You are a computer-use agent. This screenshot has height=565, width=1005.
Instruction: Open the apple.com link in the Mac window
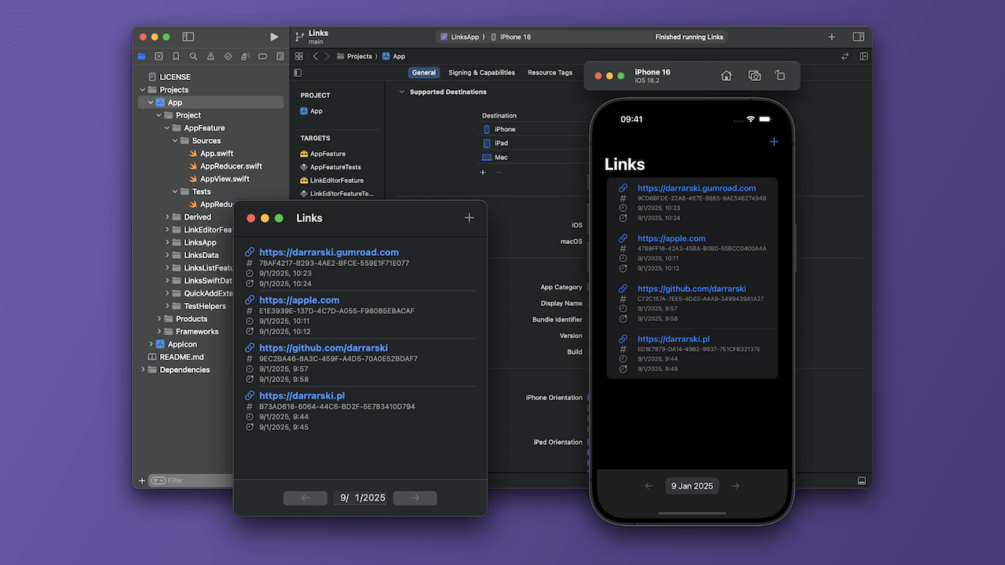pos(299,300)
